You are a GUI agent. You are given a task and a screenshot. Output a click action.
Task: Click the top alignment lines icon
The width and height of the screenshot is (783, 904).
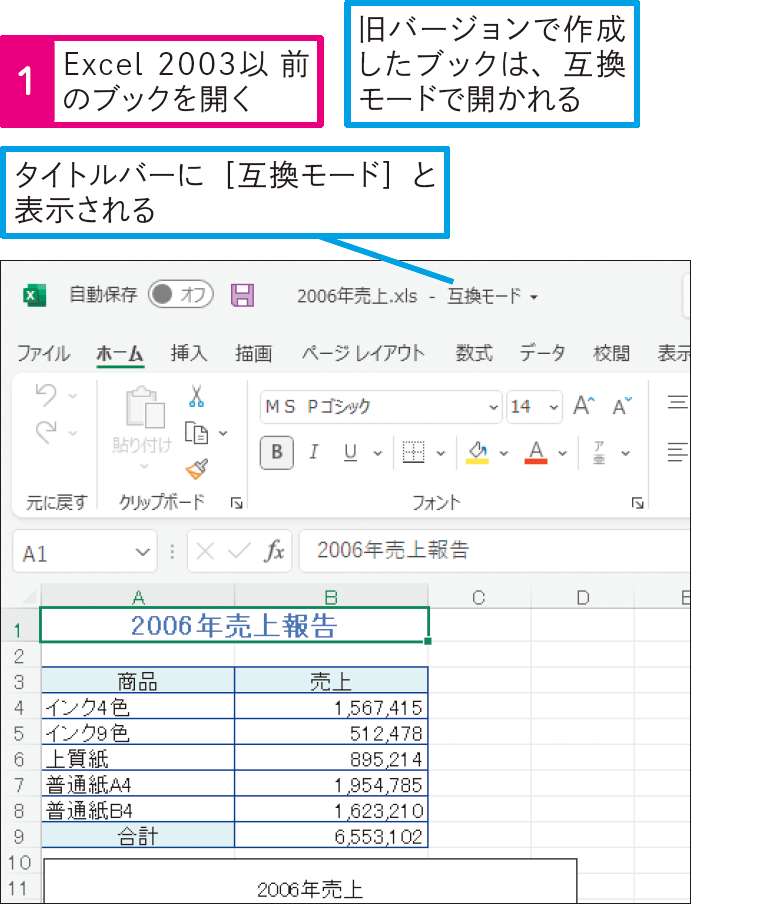(677, 402)
